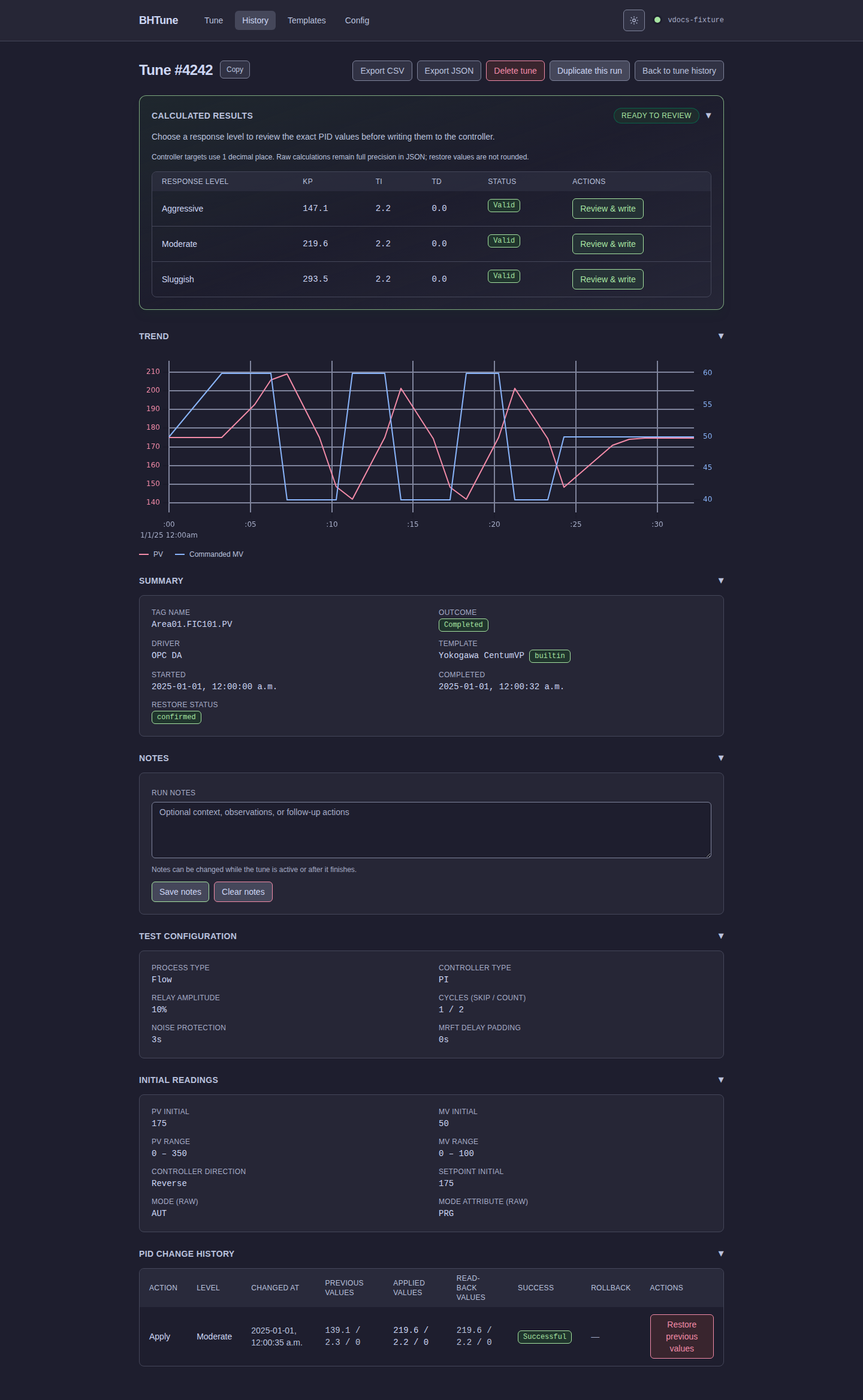Delete this tune

tap(515, 71)
